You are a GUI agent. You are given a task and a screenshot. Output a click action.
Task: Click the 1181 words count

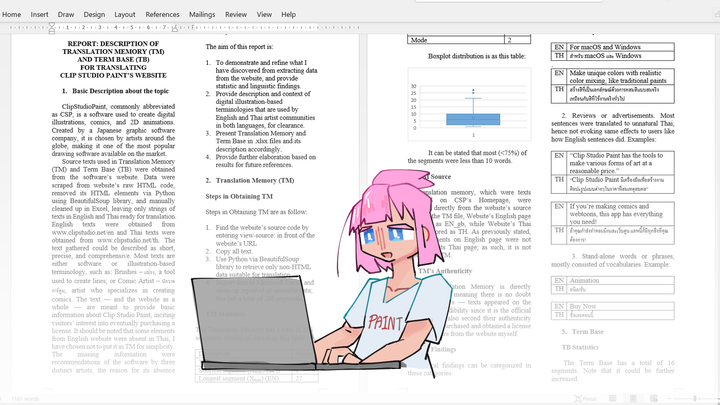(25, 399)
